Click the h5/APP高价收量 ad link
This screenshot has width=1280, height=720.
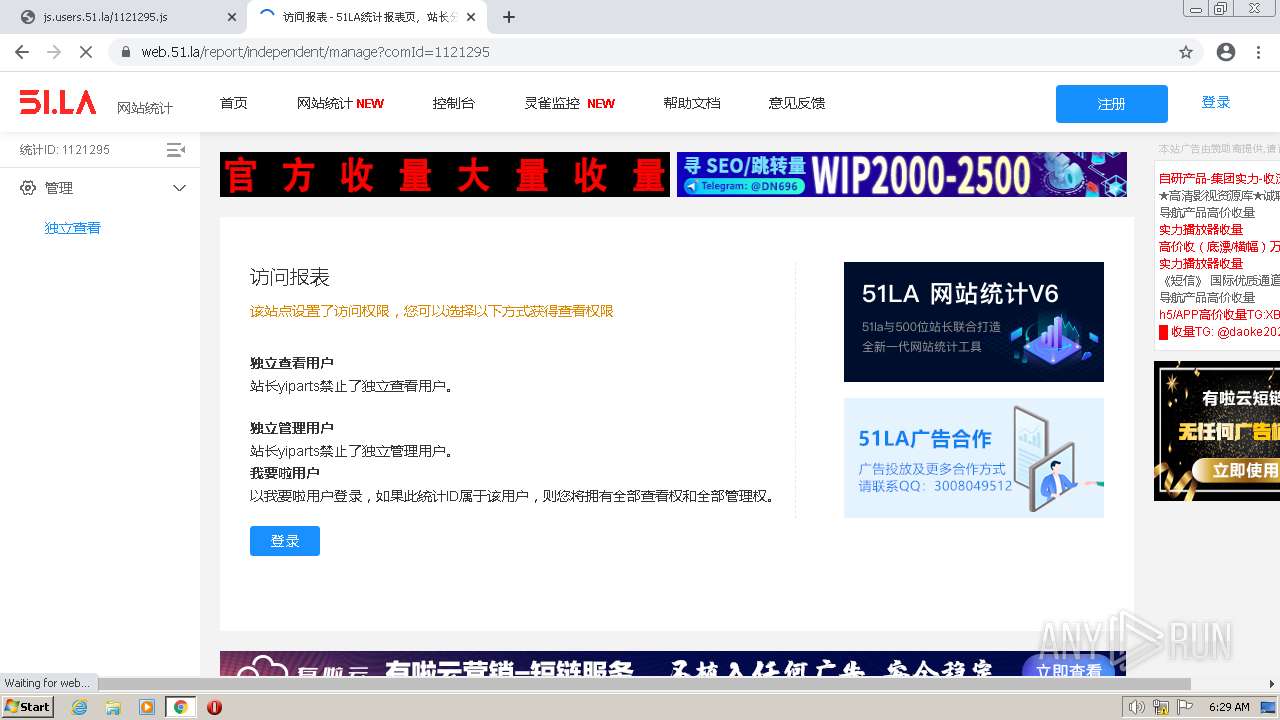(x=1219, y=315)
